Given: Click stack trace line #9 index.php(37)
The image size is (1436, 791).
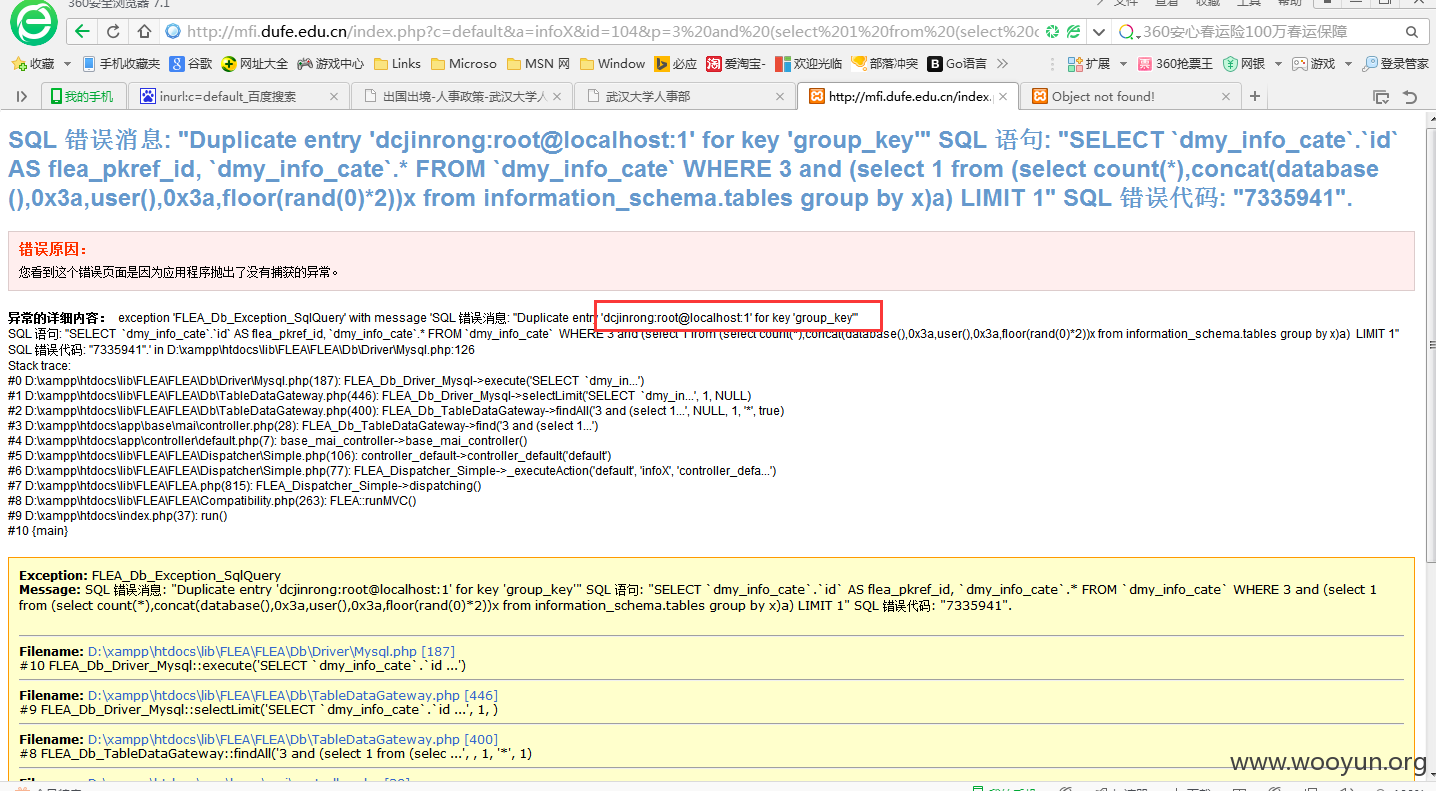Looking at the screenshot, I should point(118,516).
